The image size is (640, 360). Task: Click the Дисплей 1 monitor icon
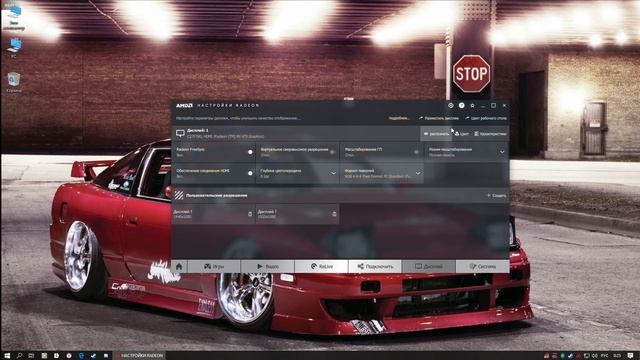(180, 133)
